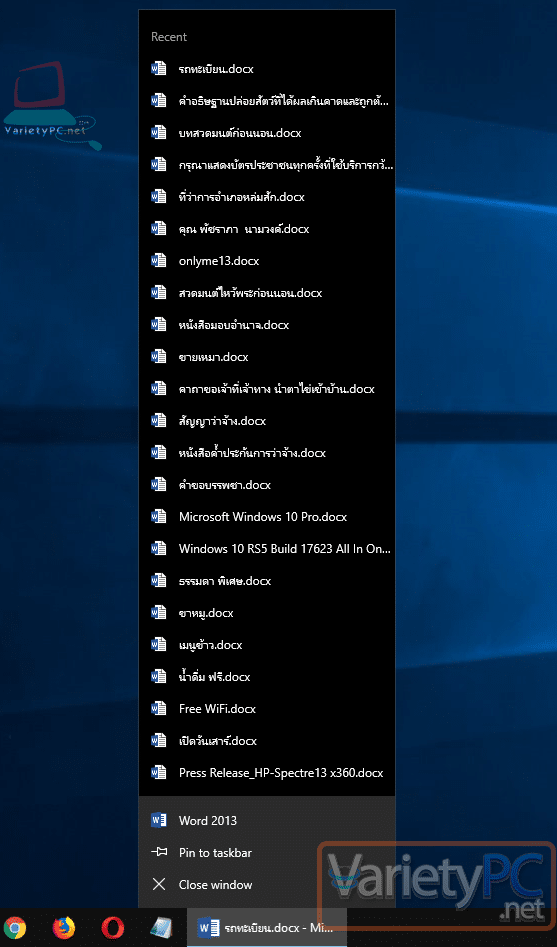557x947 pixels.
Task: Click the document icon of Microsoft Windows 10 Pro.docx
Action: point(159,516)
